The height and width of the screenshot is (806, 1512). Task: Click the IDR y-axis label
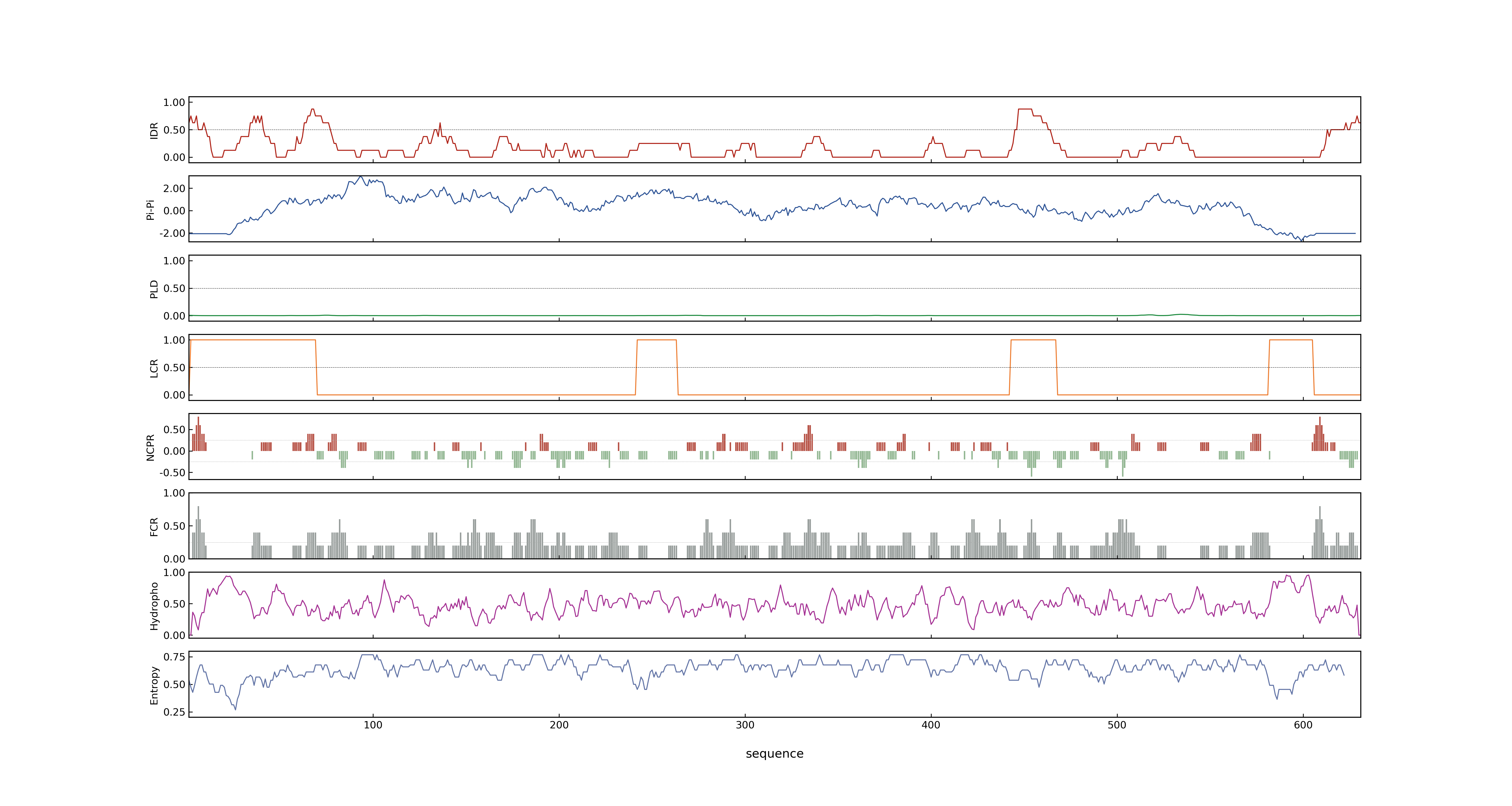[154, 130]
